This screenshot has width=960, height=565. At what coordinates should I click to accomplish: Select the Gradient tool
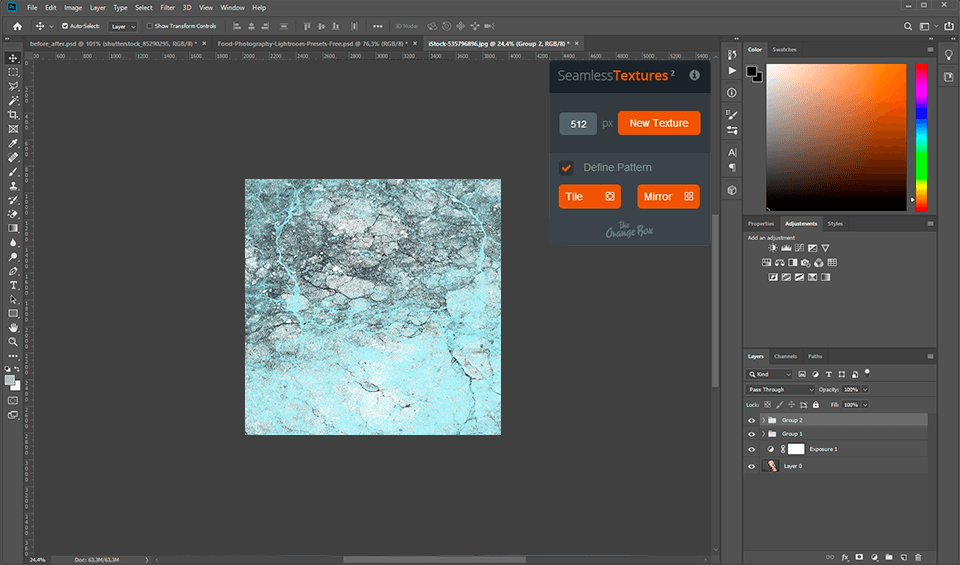(x=13, y=228)
